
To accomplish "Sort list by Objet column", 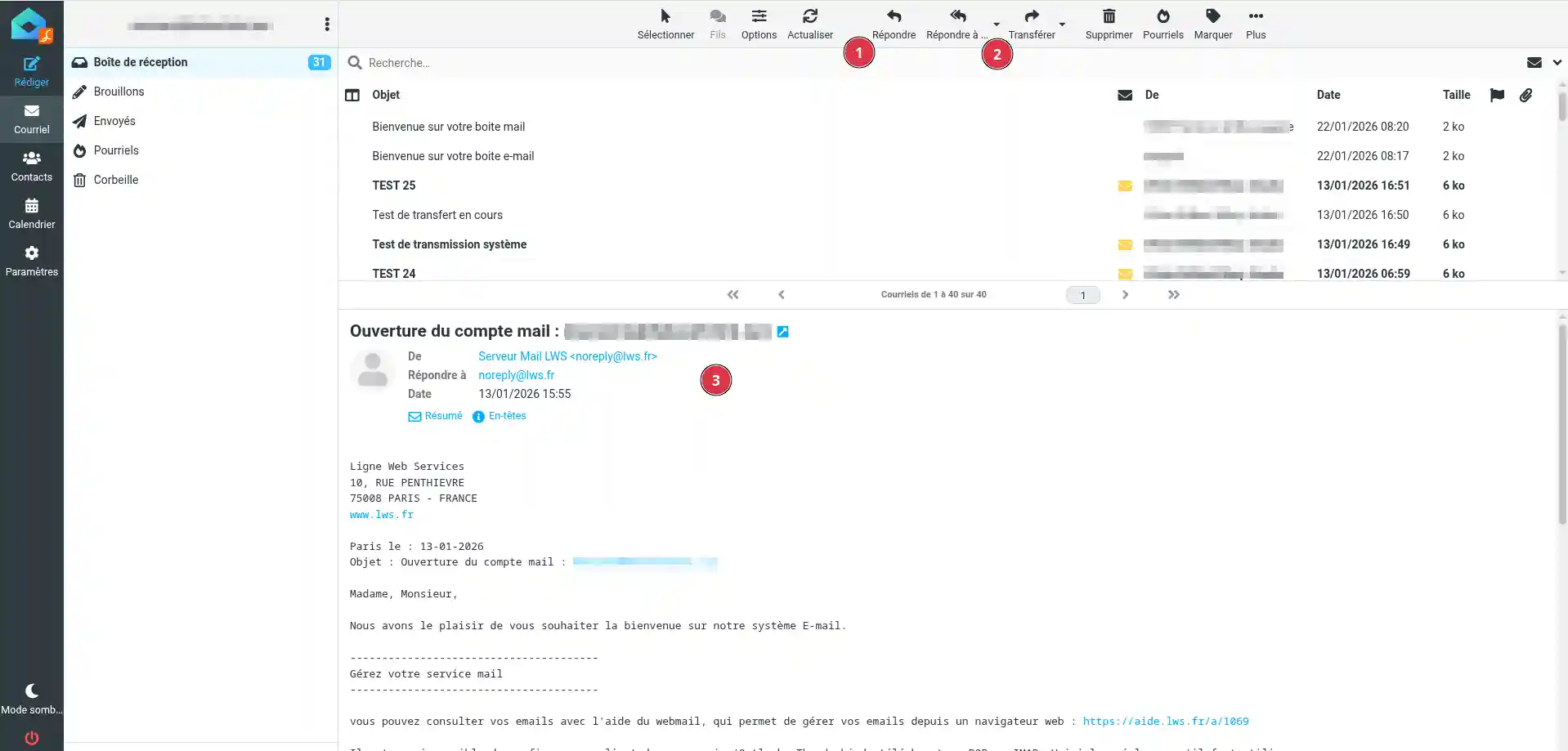I will pos(386,95).
